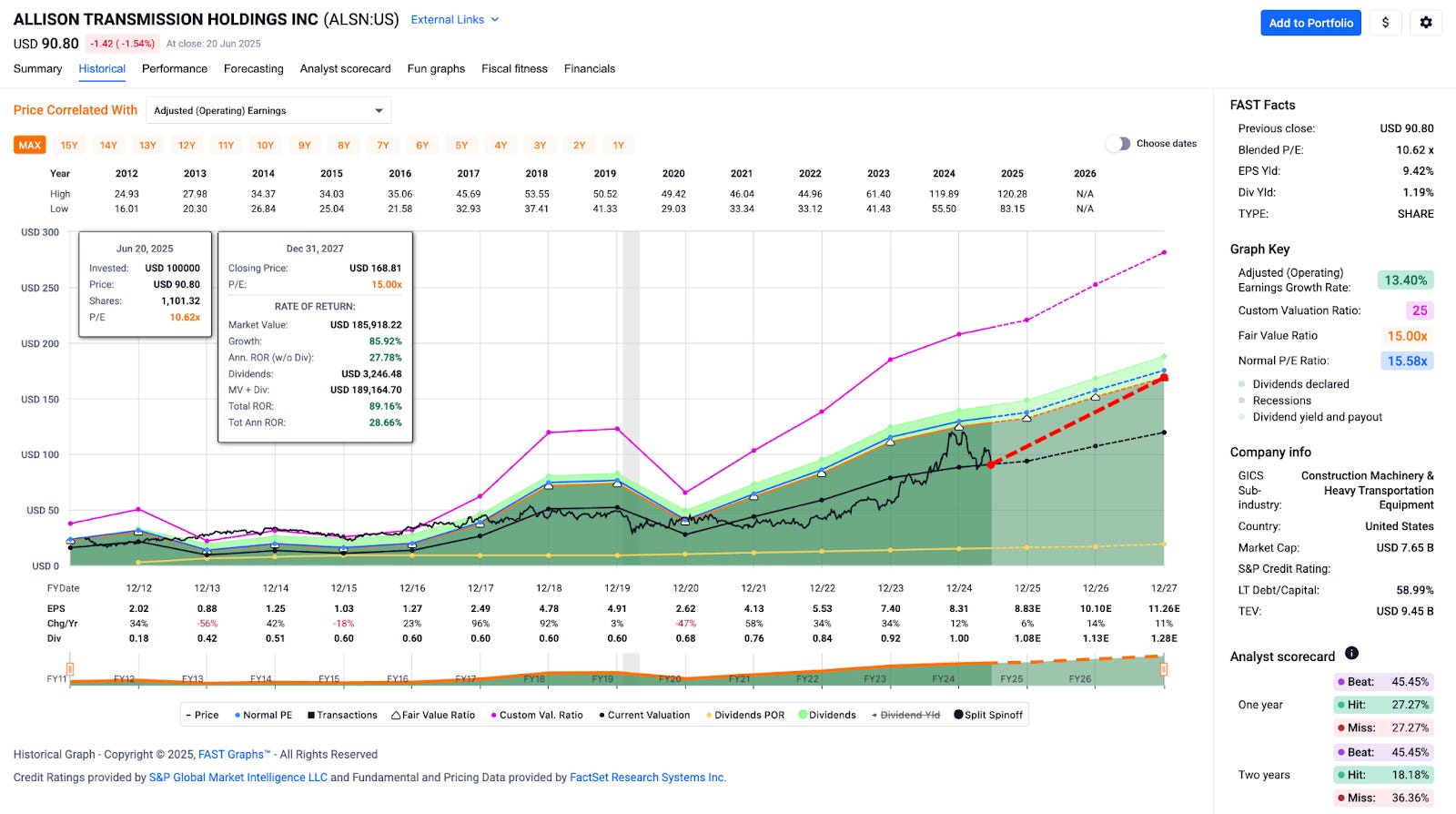Select the 14Y time range
This screenshot has width=1456, height=814.
108,145
